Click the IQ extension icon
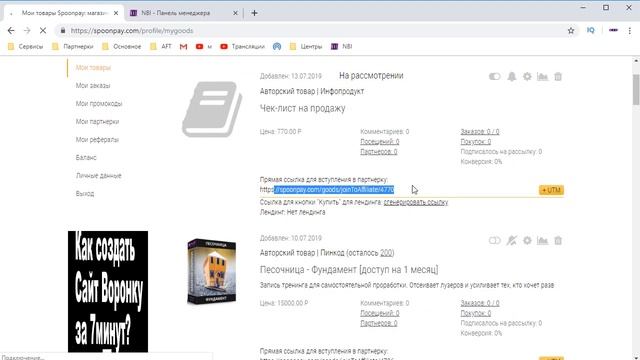640x360 pixels. coord(591,30)
